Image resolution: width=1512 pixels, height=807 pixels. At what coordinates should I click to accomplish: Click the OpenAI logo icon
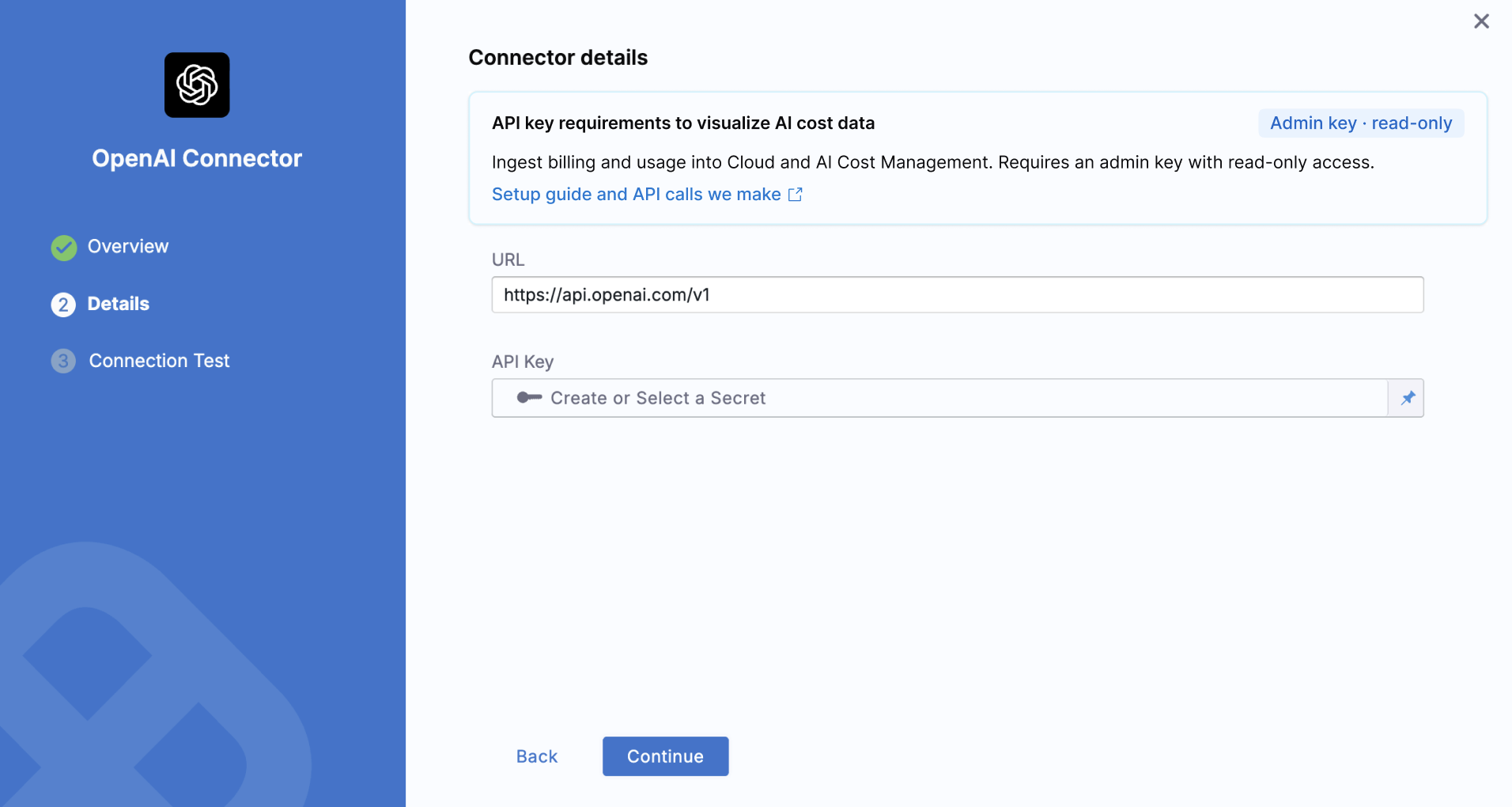point(197,85)
